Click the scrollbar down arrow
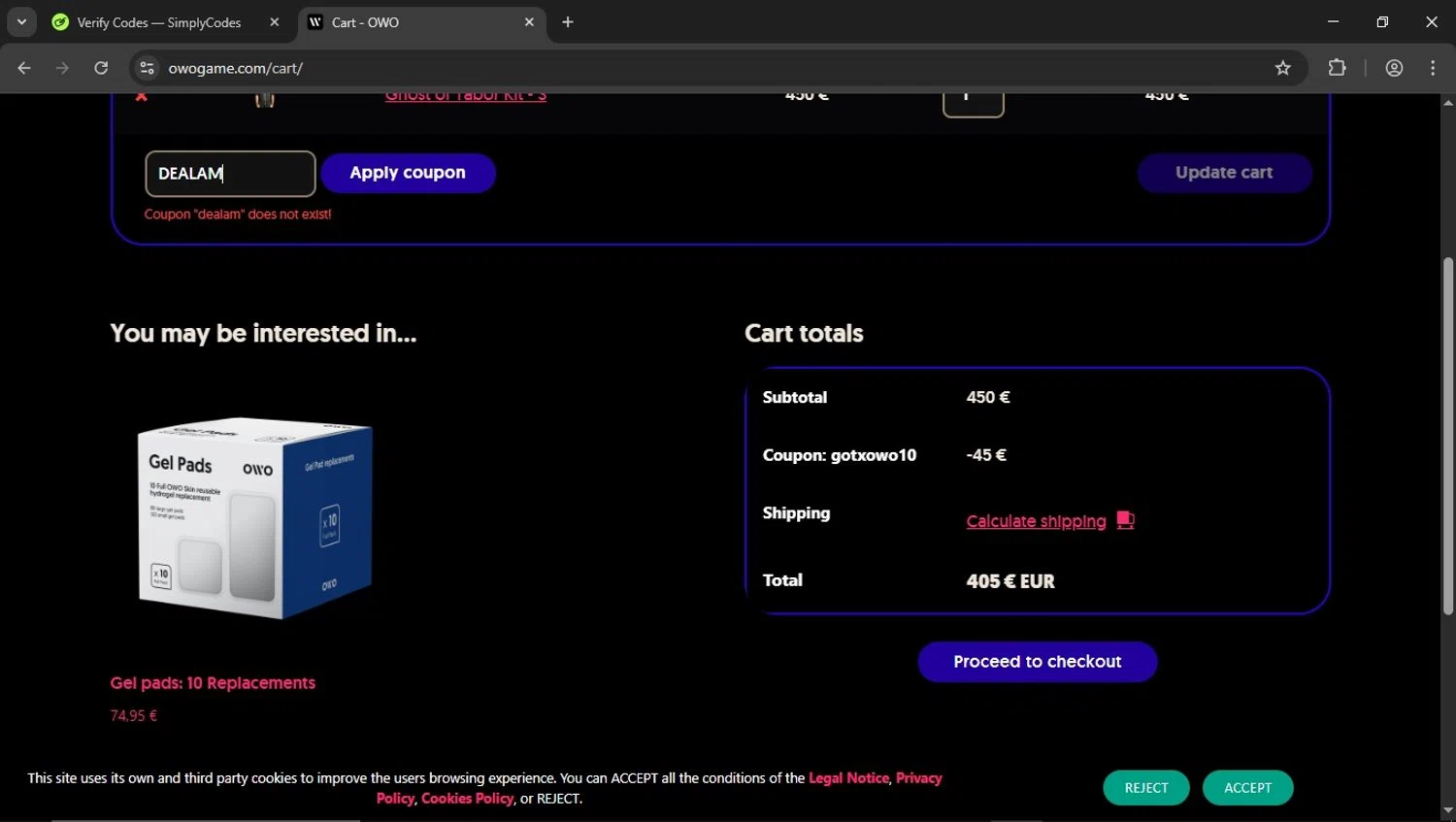This screenshot has width=1456, height=822. point(1447,810)
